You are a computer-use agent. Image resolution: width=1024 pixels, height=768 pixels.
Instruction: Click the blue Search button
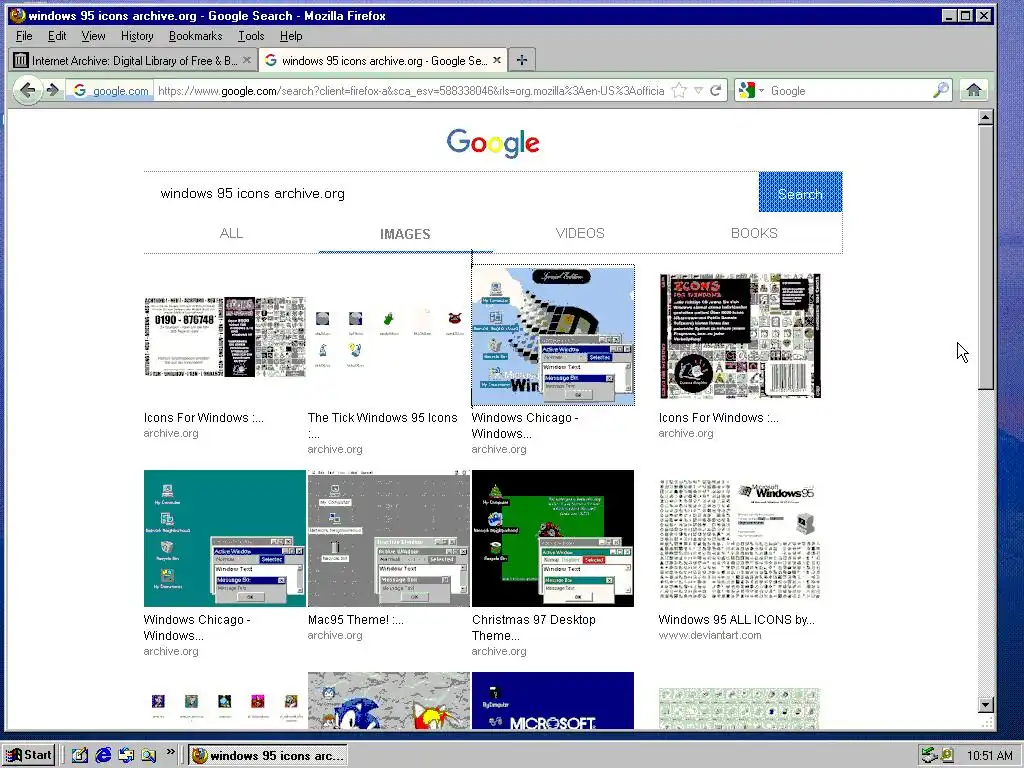point(800,192)
